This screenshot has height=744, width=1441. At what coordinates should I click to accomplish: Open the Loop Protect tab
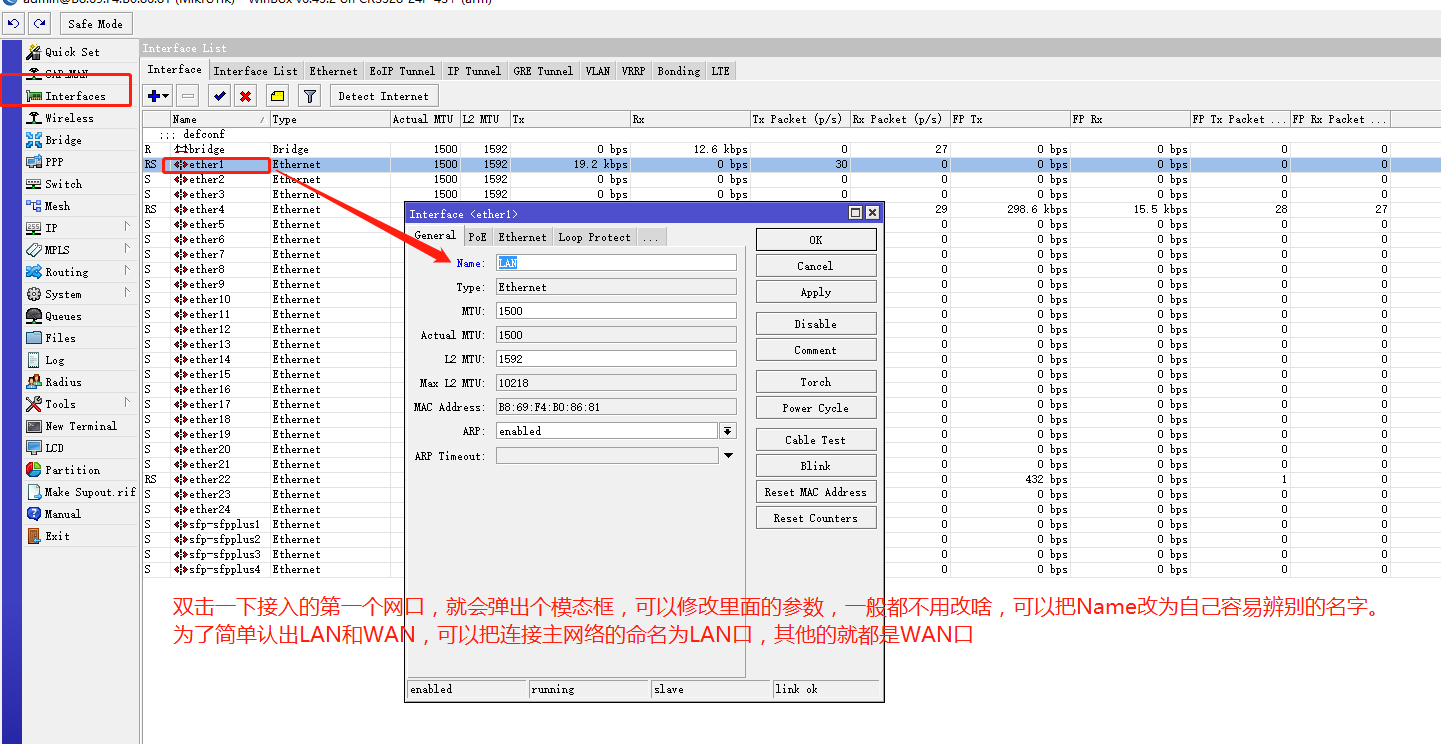[594, 238]
